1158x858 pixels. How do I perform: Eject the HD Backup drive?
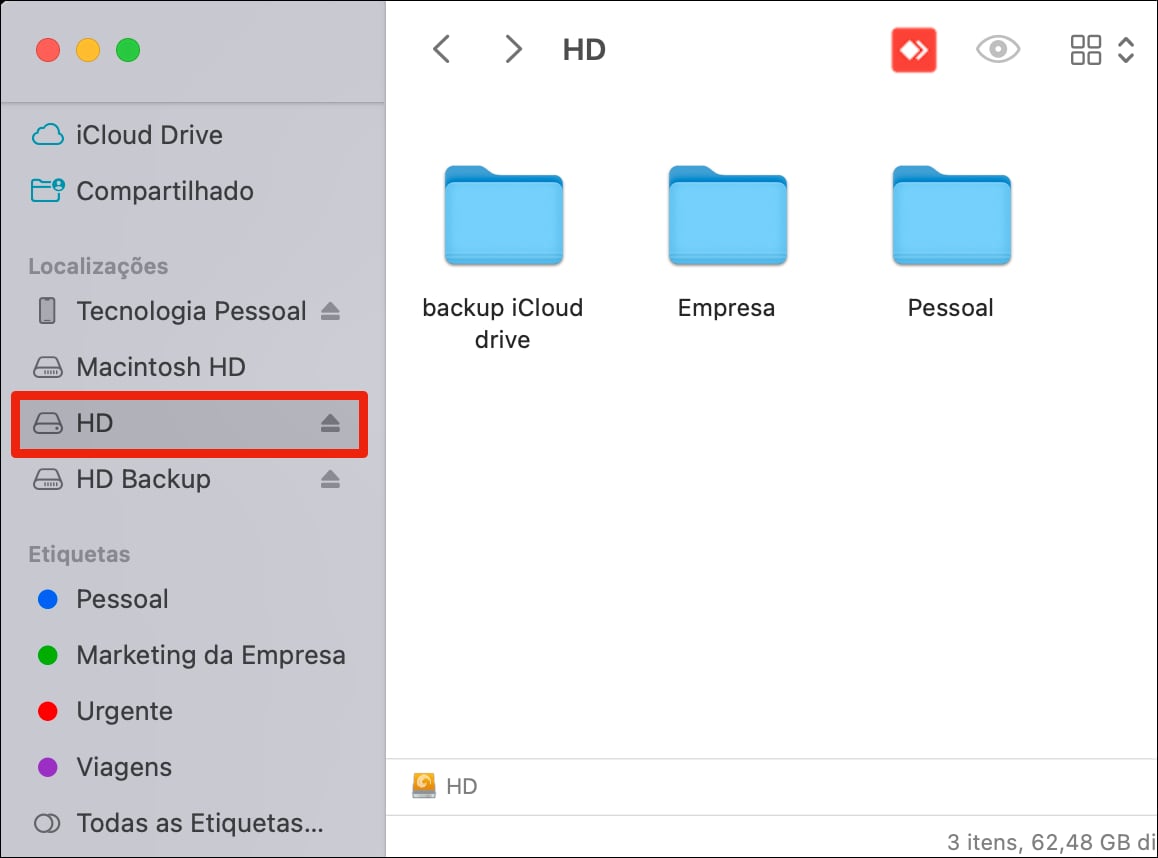coord(331,480)
